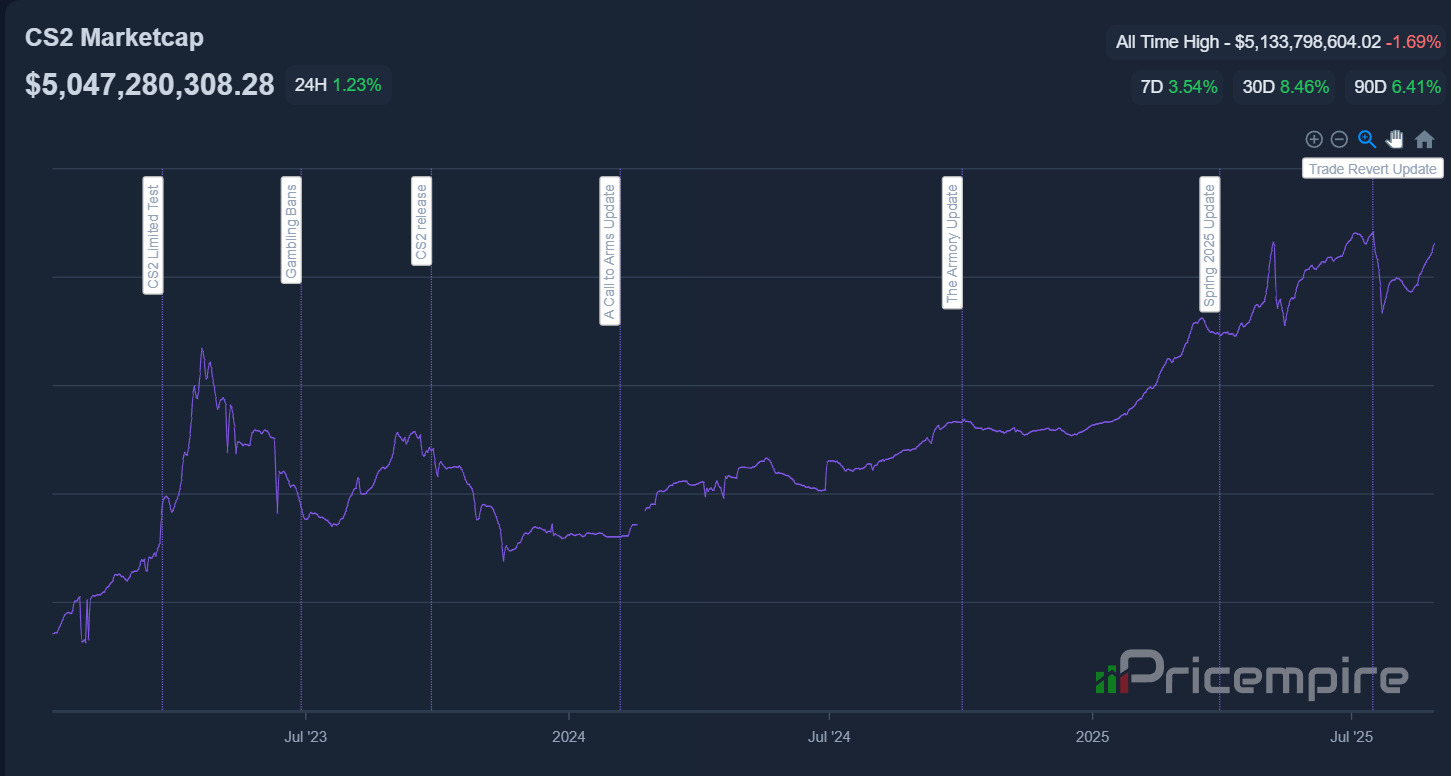Click the current marketcap dollar value

coord(150,85)
